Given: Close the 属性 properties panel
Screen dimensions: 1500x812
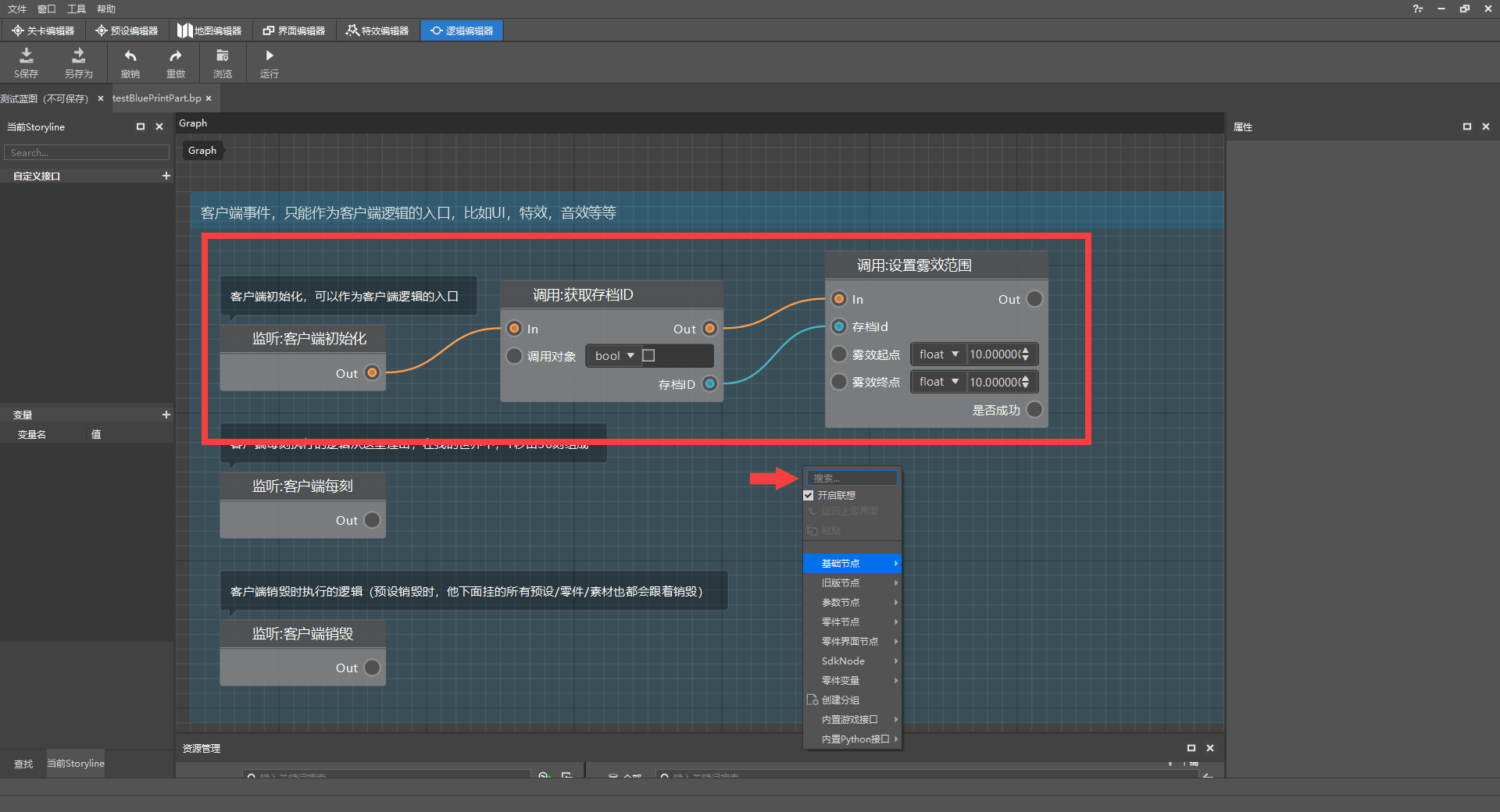Looking at the screenshot, I should 1486,126.
